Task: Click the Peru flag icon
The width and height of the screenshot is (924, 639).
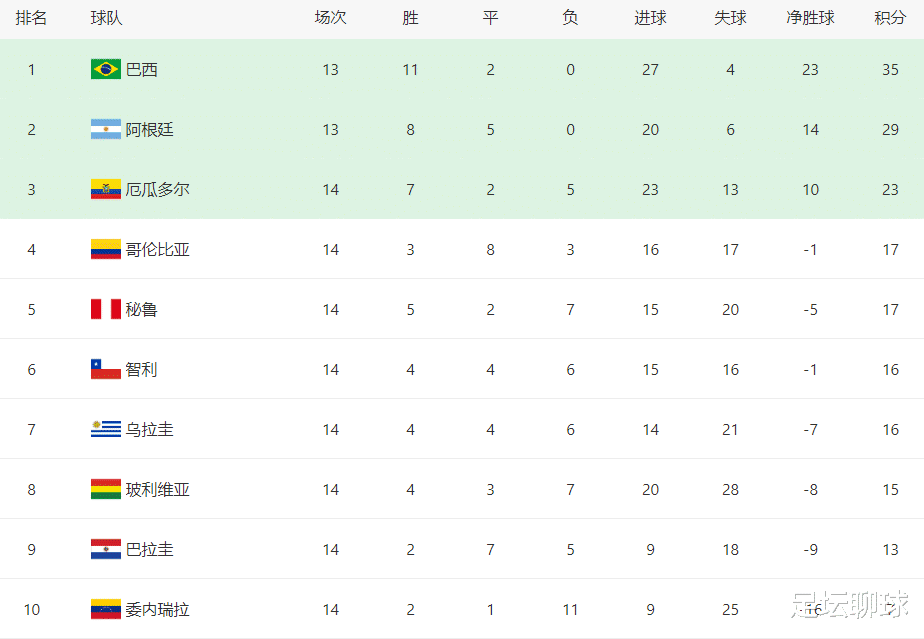Action: click(106, 309)
